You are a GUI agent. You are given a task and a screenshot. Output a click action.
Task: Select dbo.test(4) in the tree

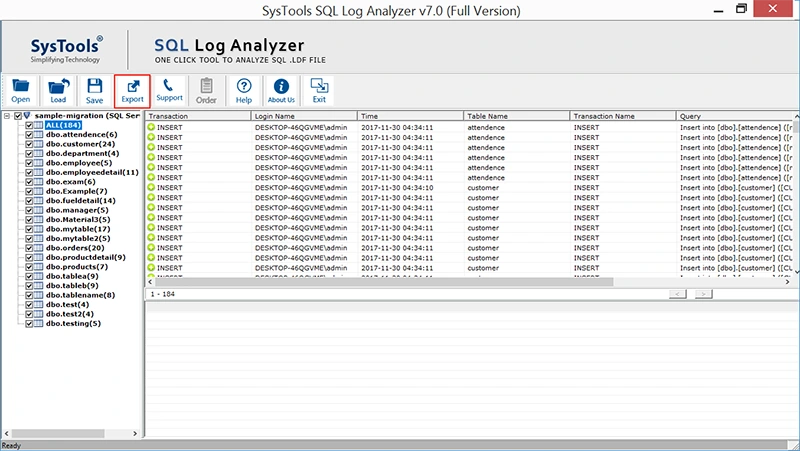point(67,305)
